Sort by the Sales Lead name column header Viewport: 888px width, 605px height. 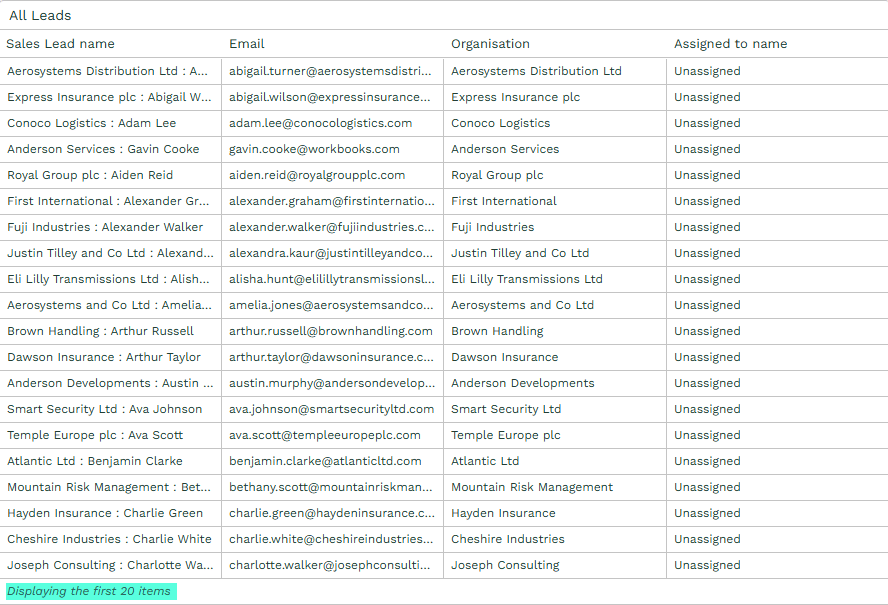tap(60, 44)
